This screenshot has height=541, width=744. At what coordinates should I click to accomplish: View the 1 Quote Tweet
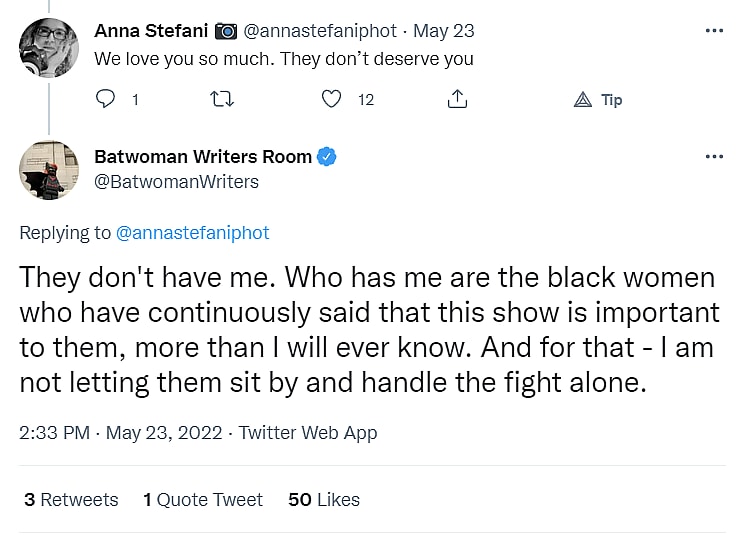pyautogui.click(x=203, y=499)
